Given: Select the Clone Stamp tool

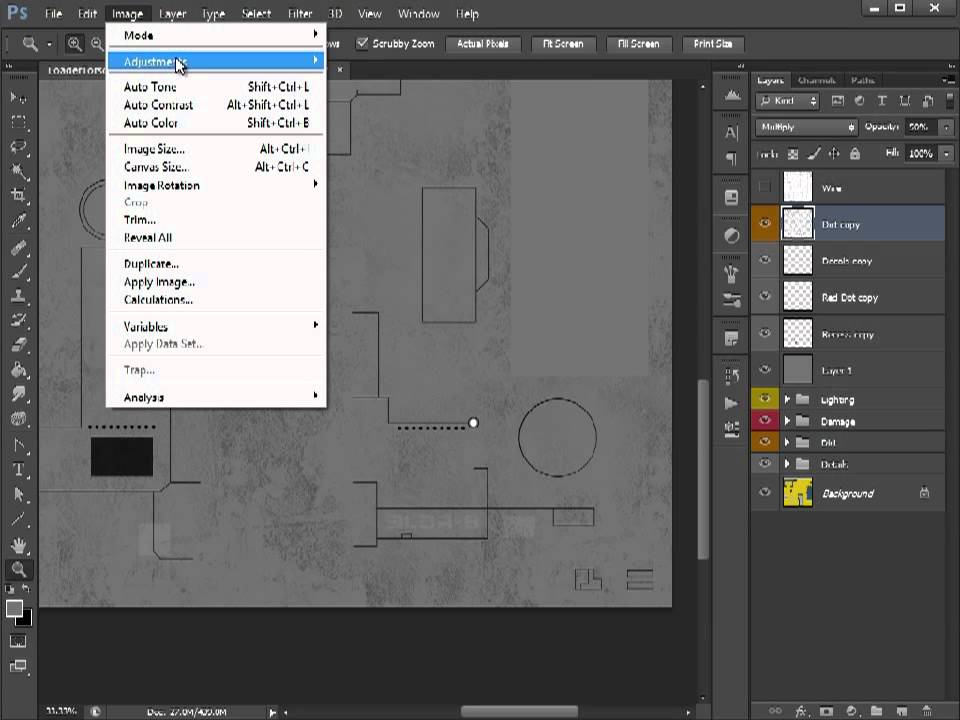Looking at the screenshot, I should tap(18, 296).
